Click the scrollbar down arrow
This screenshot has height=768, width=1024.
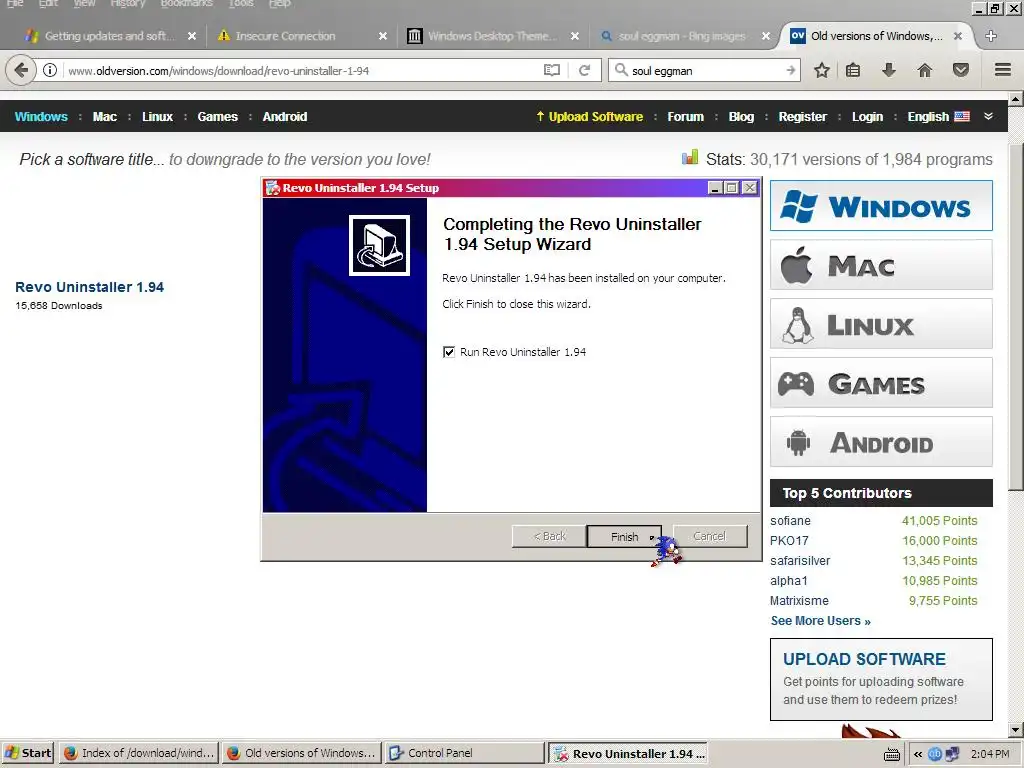(x=1015, y=729)
